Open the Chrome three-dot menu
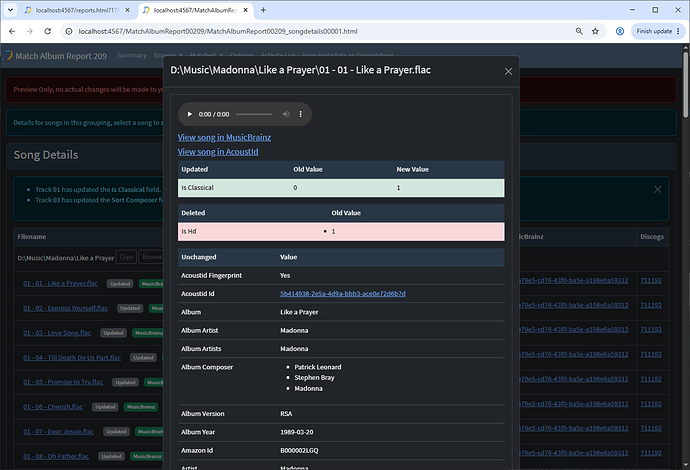 click(678, 31)
